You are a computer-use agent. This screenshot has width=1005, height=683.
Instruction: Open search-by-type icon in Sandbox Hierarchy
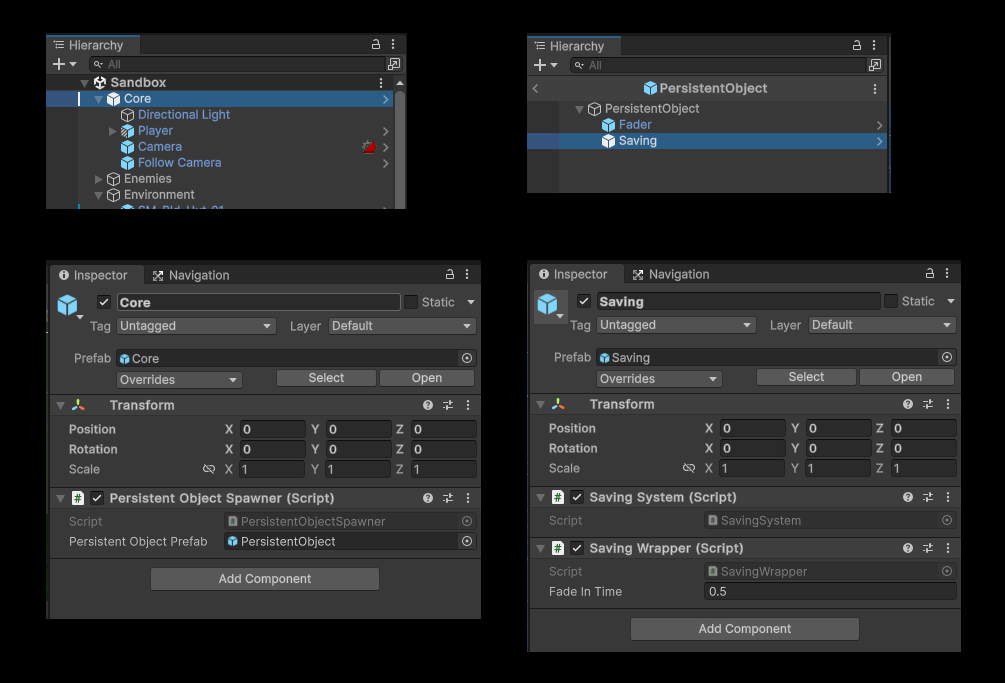pyautogui.click(x=394, y=64)
